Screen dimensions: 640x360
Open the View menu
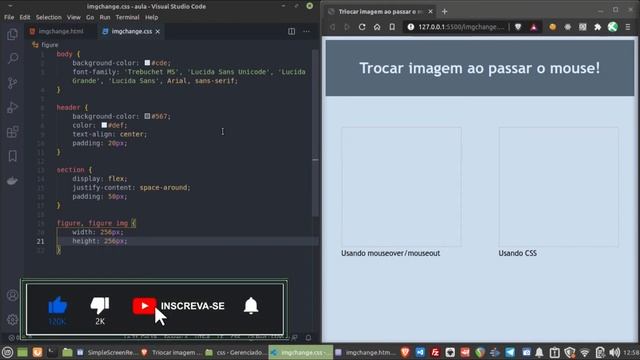[x=74, y=17]
